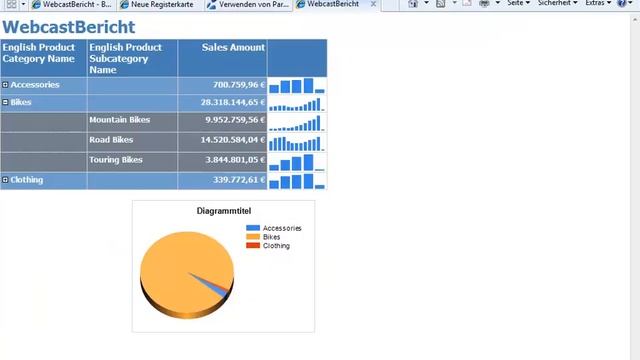Viewport: 640px width, 360px height.
Task: Click the red Clothing legend swatch
Action: coord(253,245)
